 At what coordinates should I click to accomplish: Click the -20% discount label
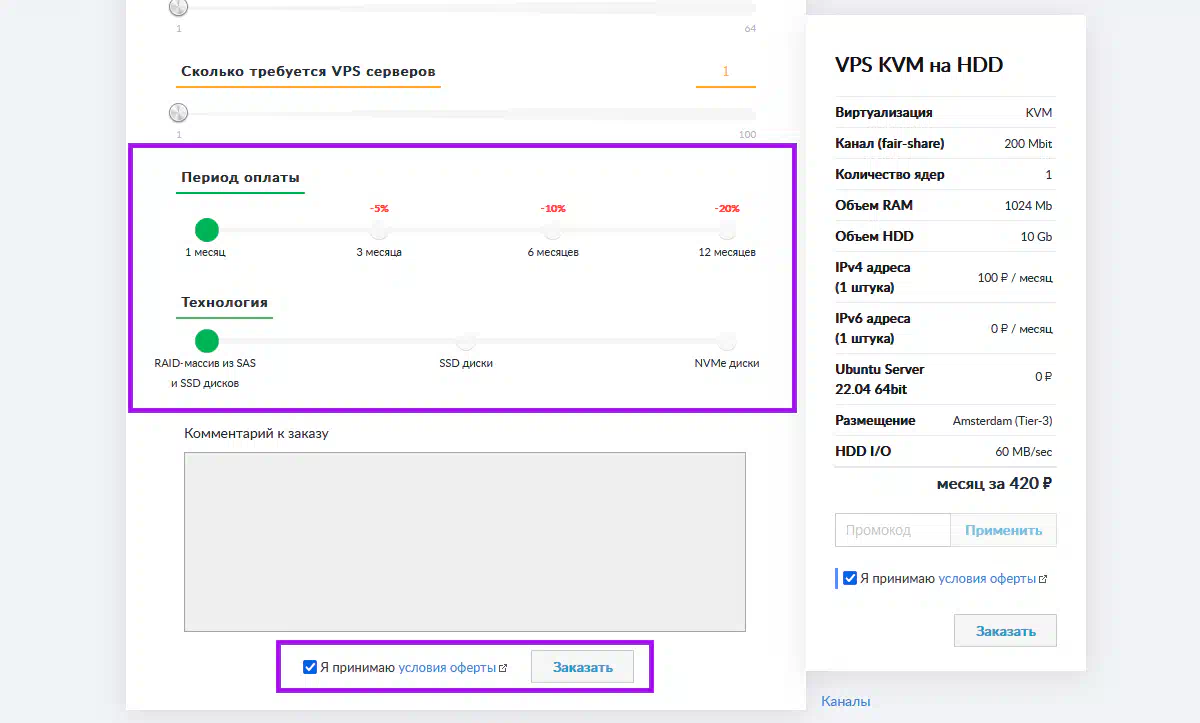(x=727, y=209)
